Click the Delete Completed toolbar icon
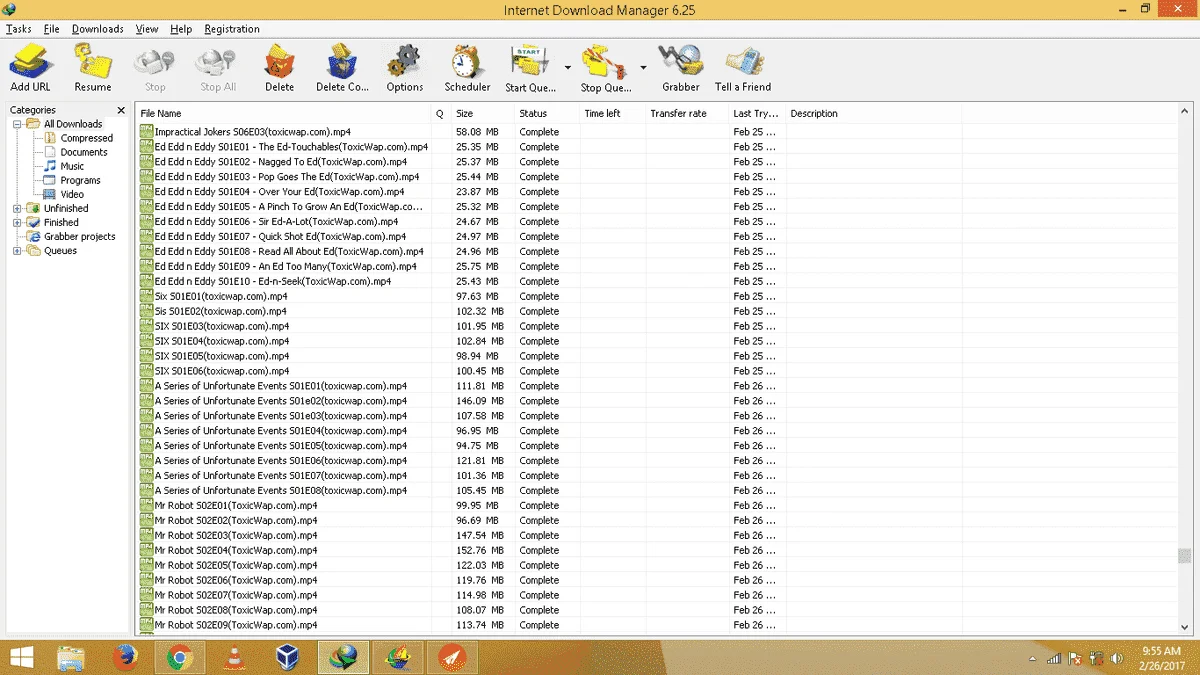The height and width of the screenshot is (675, 1200). (343, 68)
